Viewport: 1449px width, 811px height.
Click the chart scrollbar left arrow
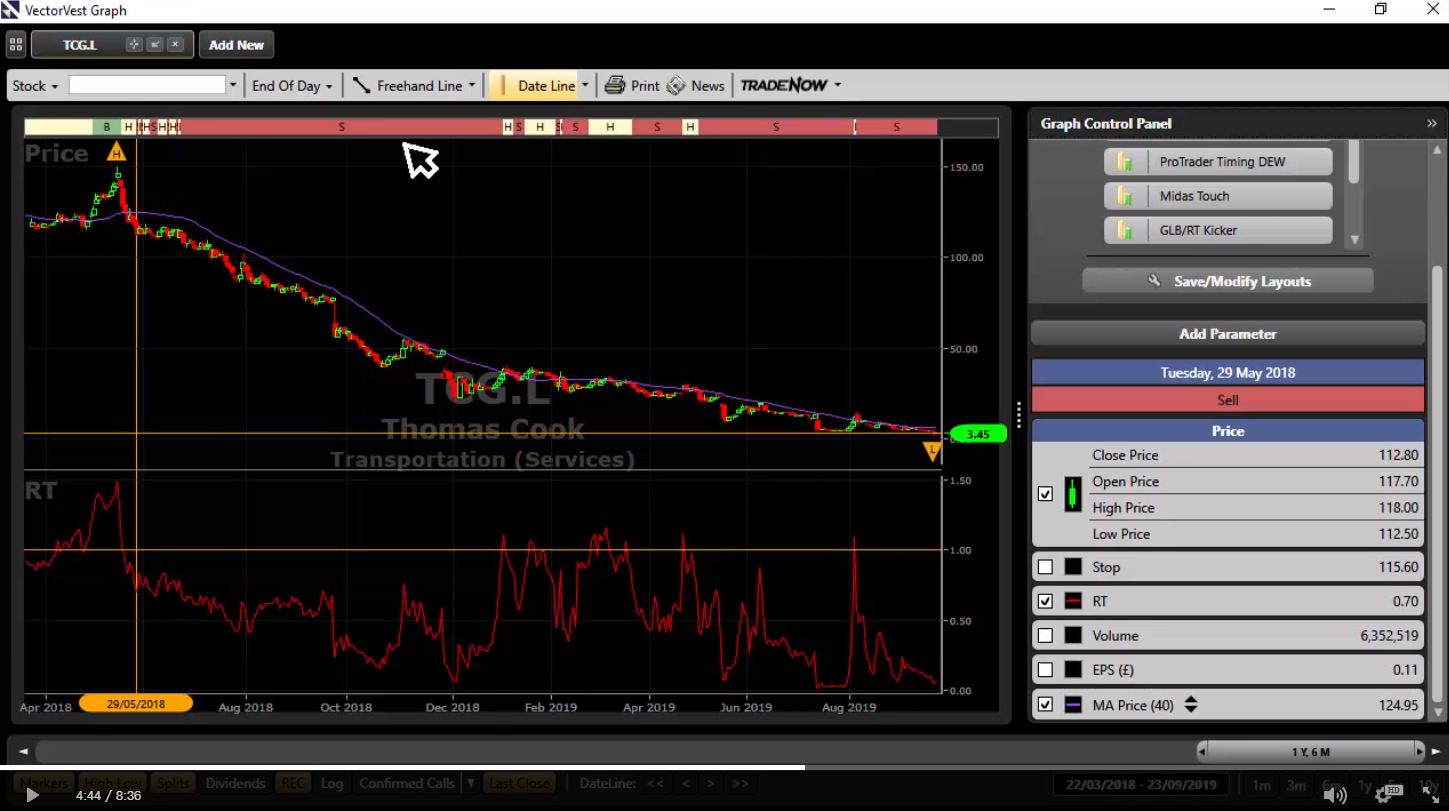[x=23, y=751]
